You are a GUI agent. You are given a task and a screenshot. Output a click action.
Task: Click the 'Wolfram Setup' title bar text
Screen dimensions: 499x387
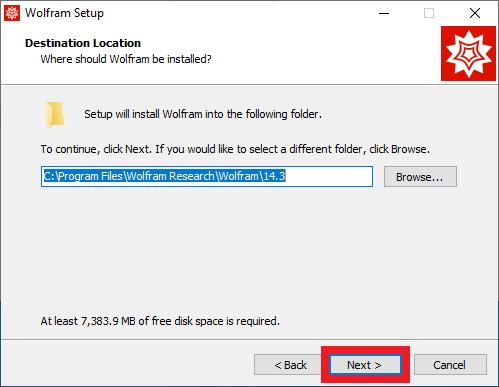click(64, 13)
